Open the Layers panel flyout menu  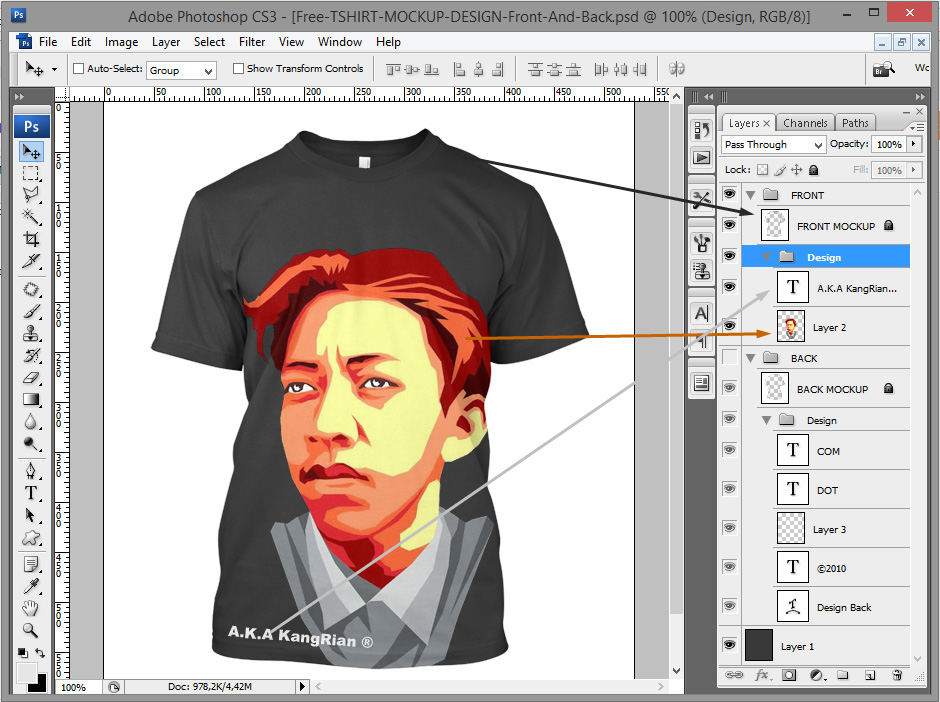pos(917,127)
